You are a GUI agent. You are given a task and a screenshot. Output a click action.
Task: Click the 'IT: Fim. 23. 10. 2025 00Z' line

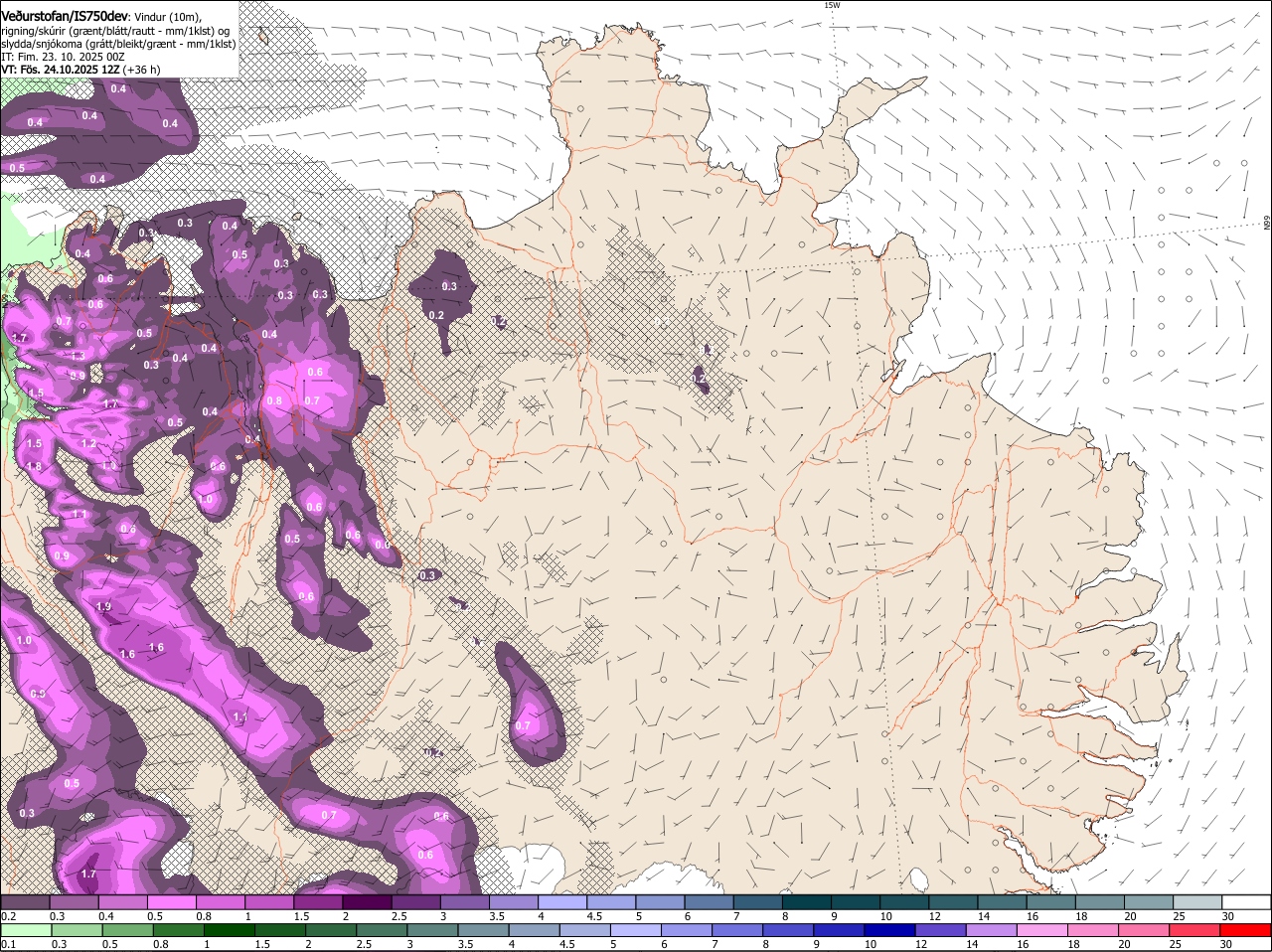(x=63, y=57)
